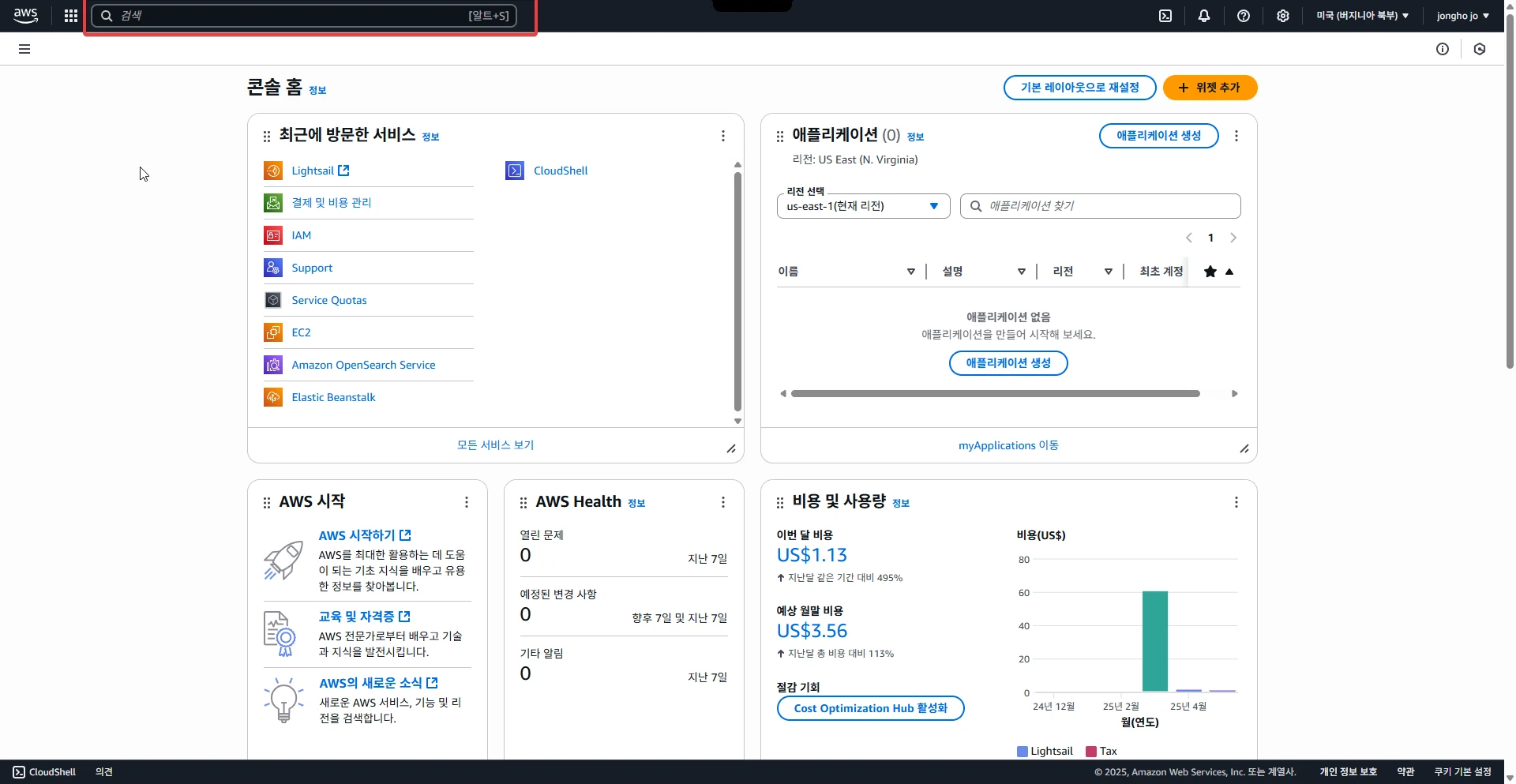Viewport: 1516px width, 784px height.
Task: Click the top 애플리케이션 생성 button
Action: [1158, 136]
